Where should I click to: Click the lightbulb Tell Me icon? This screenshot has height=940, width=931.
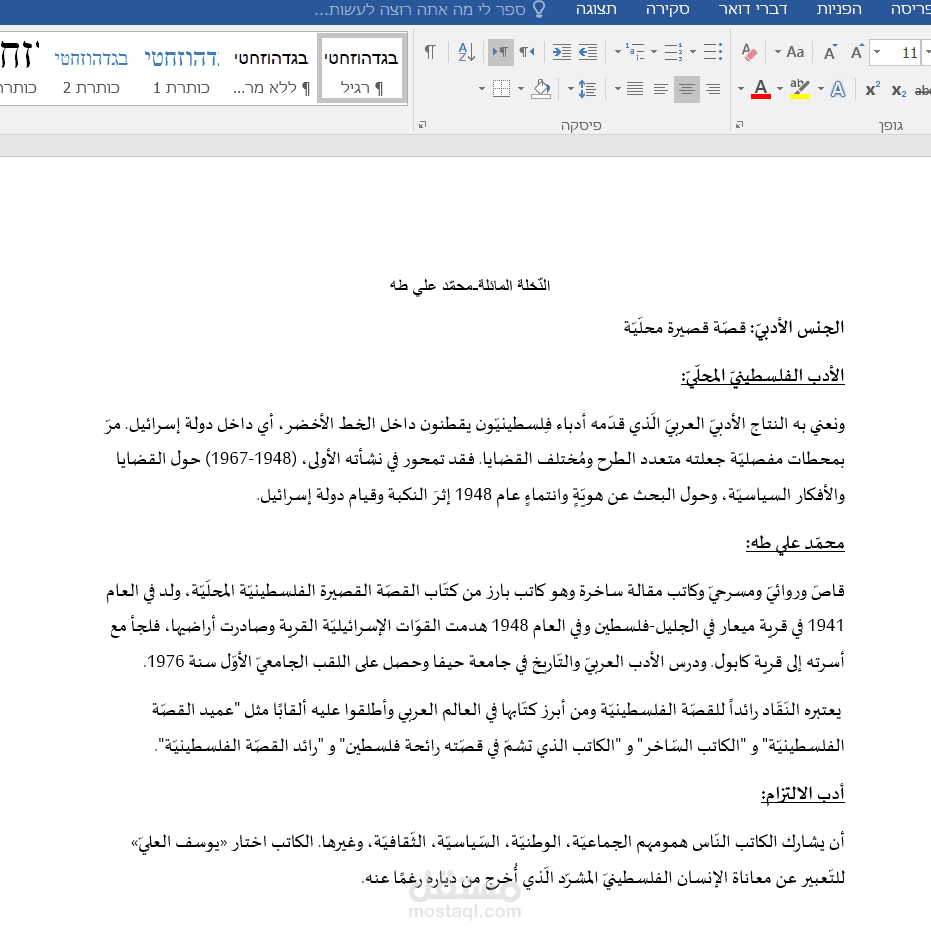[x=539, y=9]
